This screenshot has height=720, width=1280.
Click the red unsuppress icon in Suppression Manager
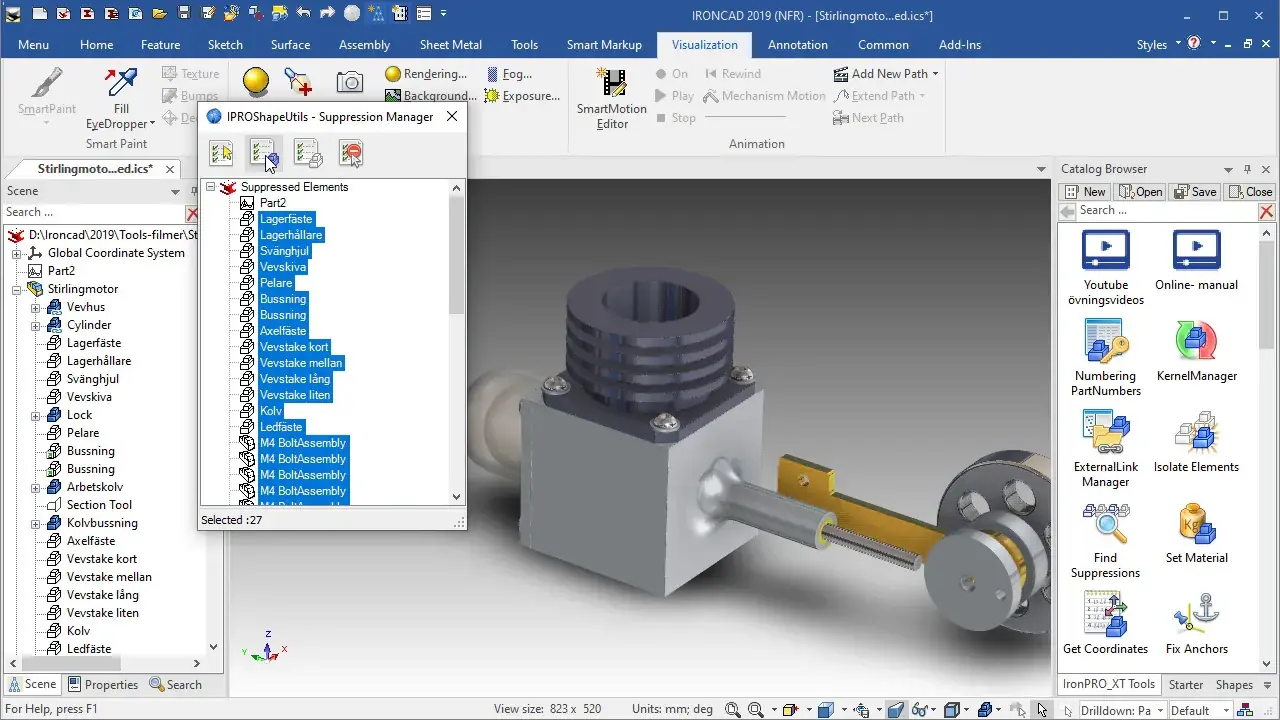[x=351, y=152]
